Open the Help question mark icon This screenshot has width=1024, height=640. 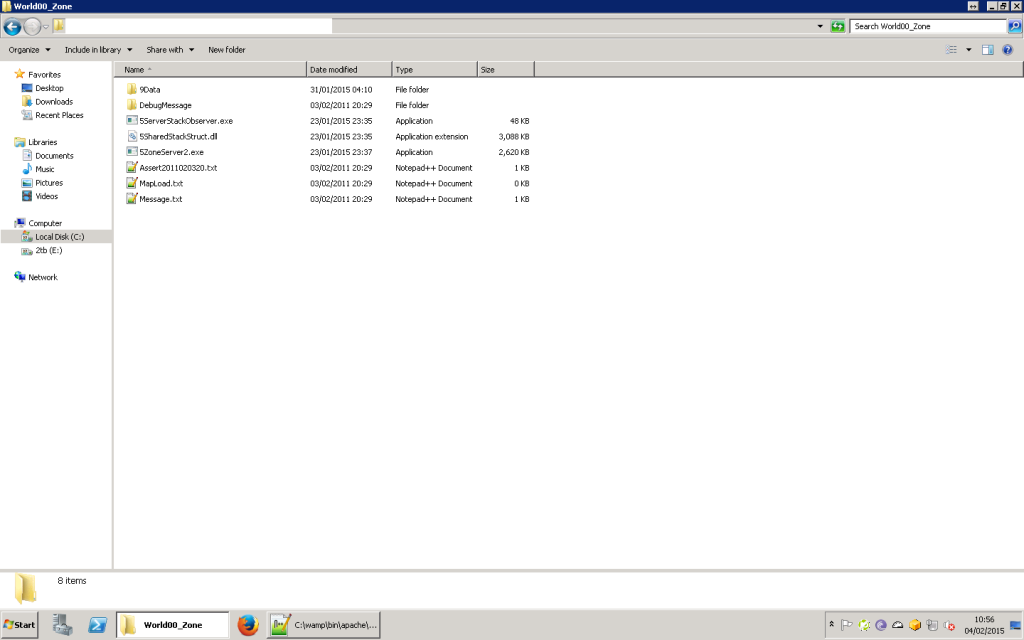pos(1008,50)
